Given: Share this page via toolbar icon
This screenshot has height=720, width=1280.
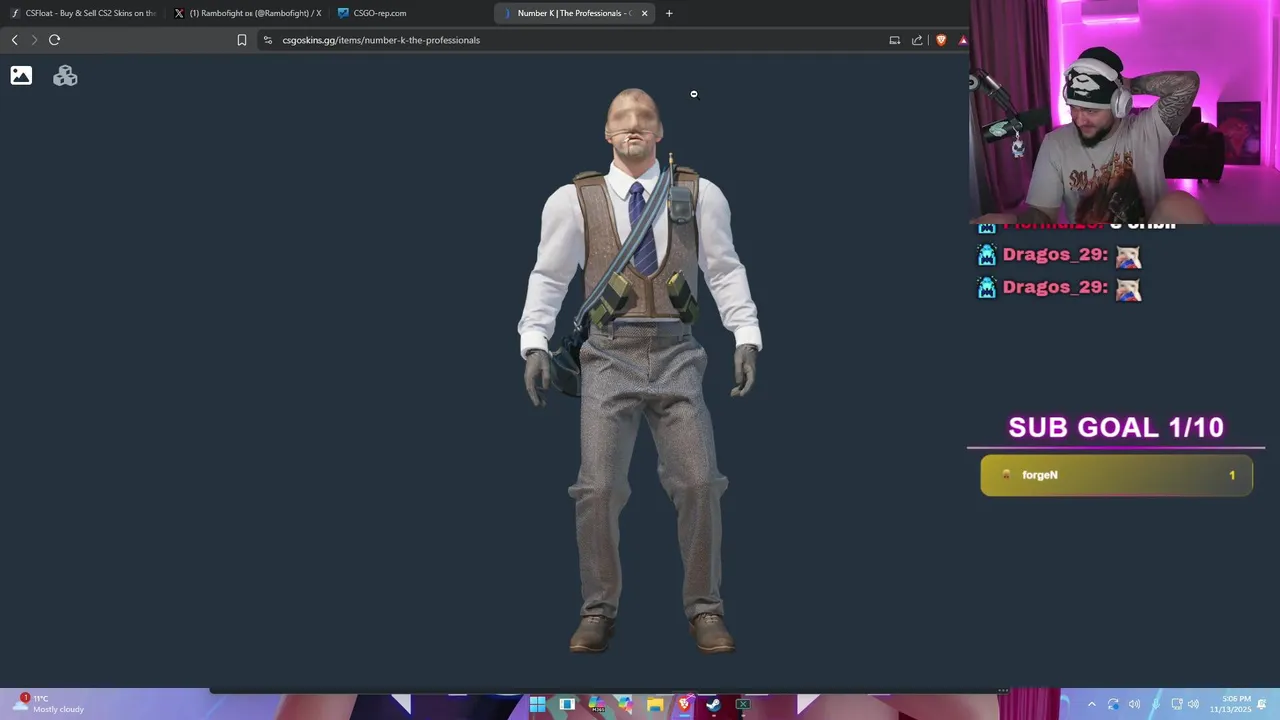Looking at the screenshot, I should pyautogui.click(x=917, y=40).
